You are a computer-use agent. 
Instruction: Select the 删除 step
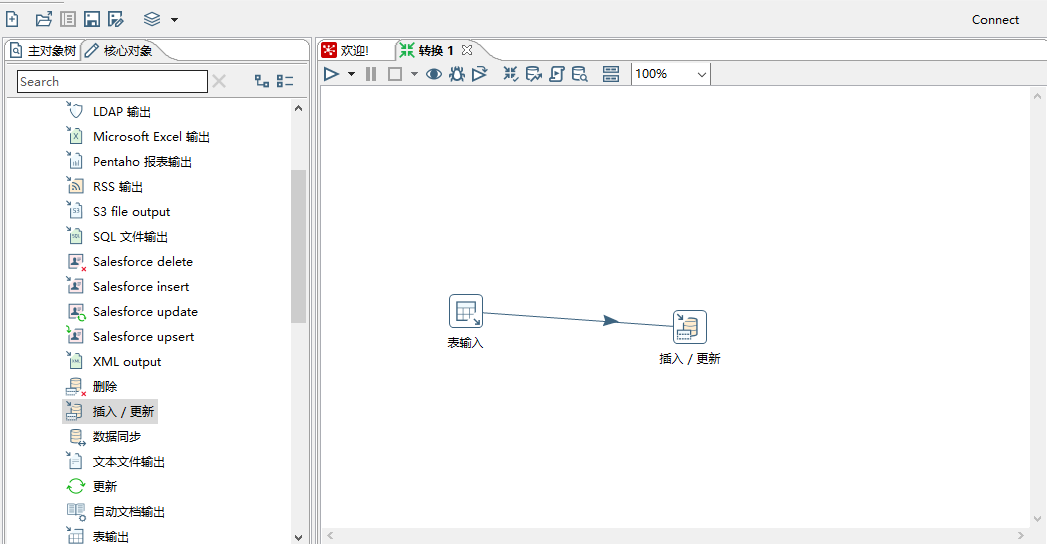[x=91, y=386]
